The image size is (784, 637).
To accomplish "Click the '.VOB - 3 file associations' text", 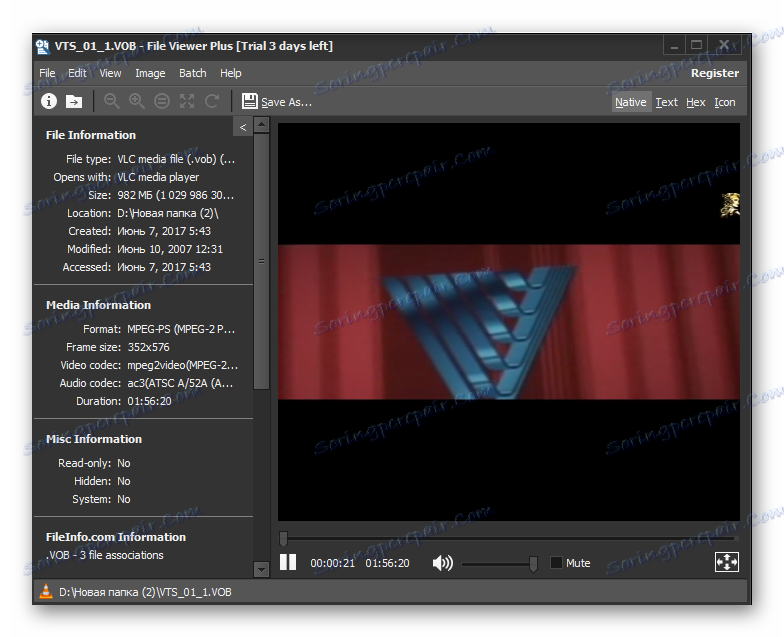I will click(104, 555).
